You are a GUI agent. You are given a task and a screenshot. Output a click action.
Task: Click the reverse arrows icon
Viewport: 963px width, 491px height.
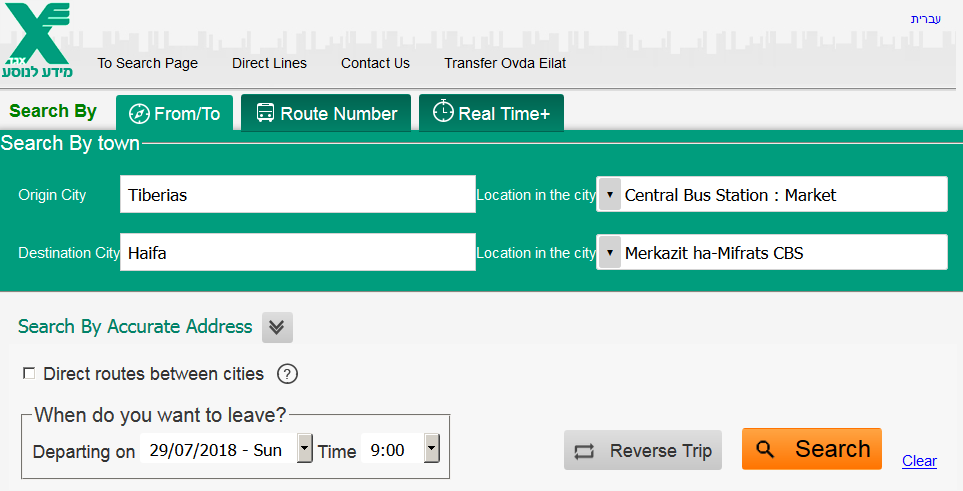584,451
